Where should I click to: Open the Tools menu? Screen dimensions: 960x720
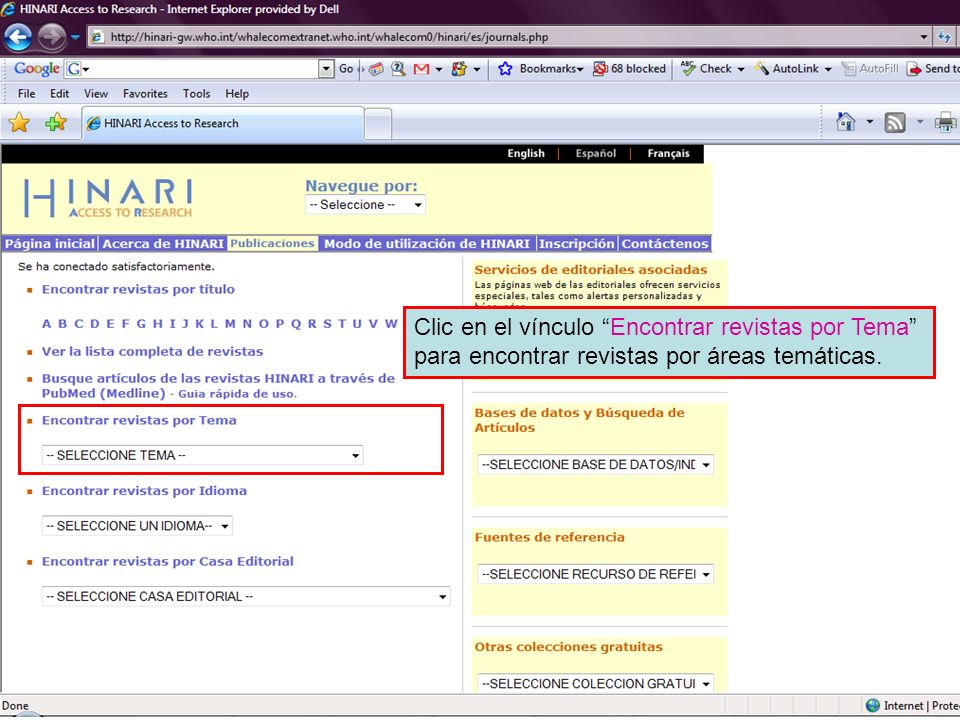(x=197, y=94)
